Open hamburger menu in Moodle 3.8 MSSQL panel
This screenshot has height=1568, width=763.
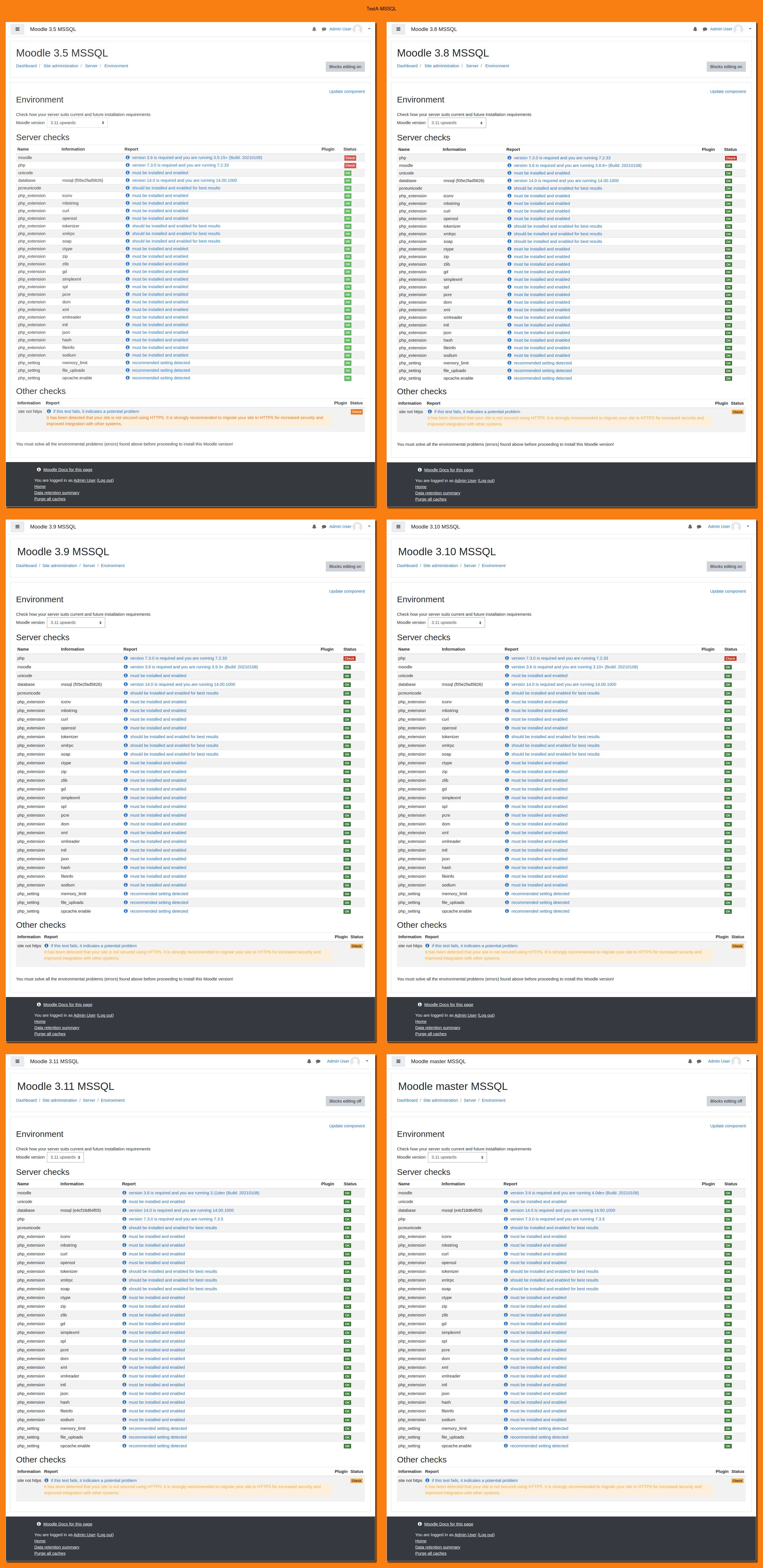tap(398, 29)
